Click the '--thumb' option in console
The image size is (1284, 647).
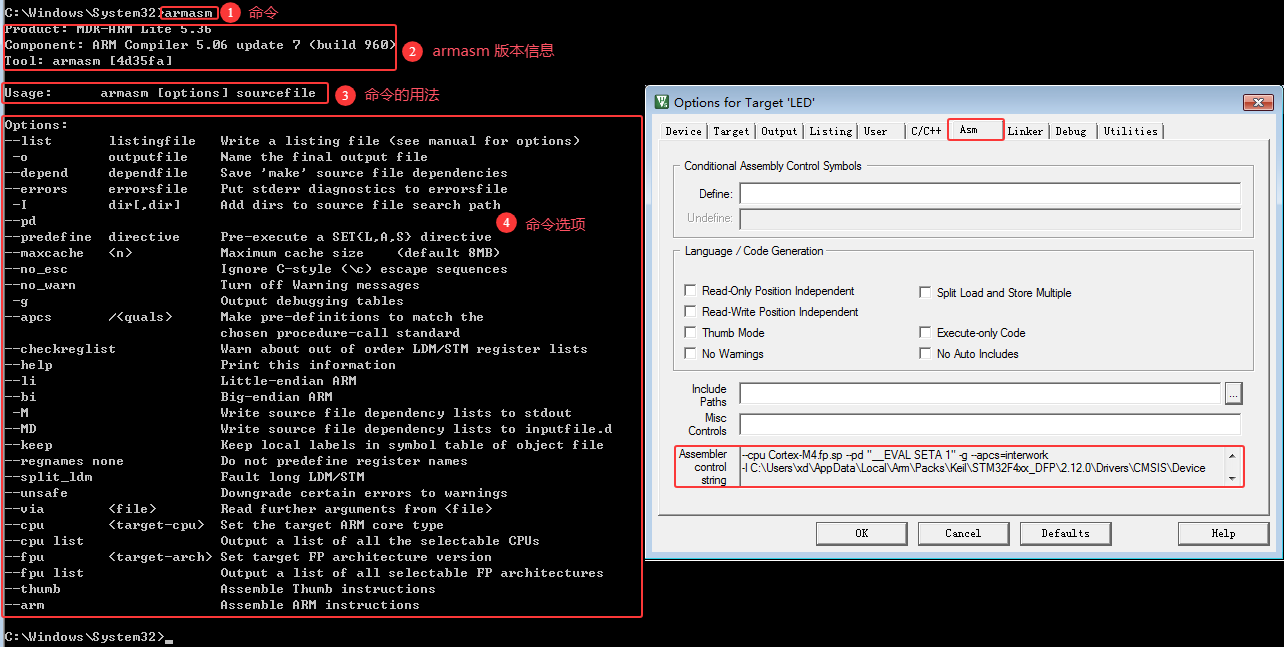pyautogui.click(x=32, y=589)
